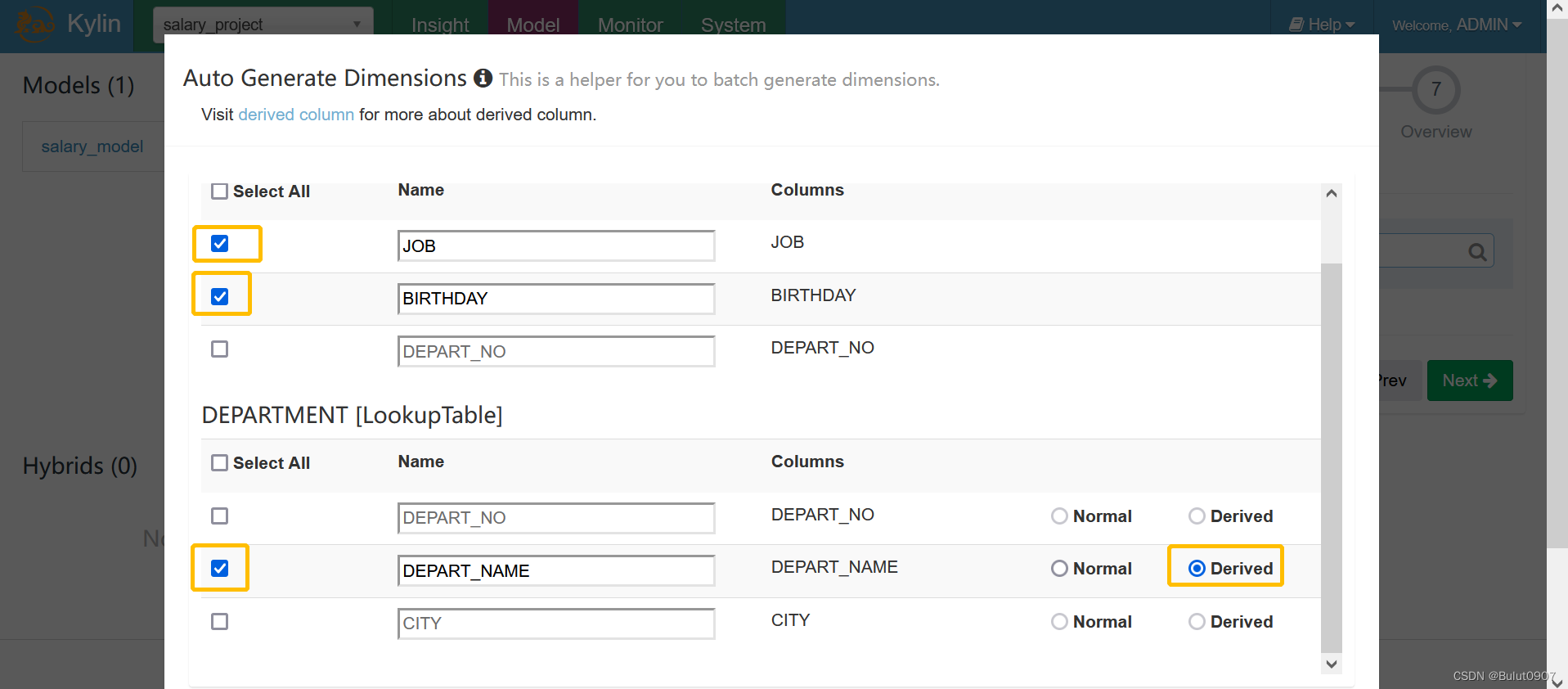Select Normal for DEPART_NAME

coord(1059,569)
